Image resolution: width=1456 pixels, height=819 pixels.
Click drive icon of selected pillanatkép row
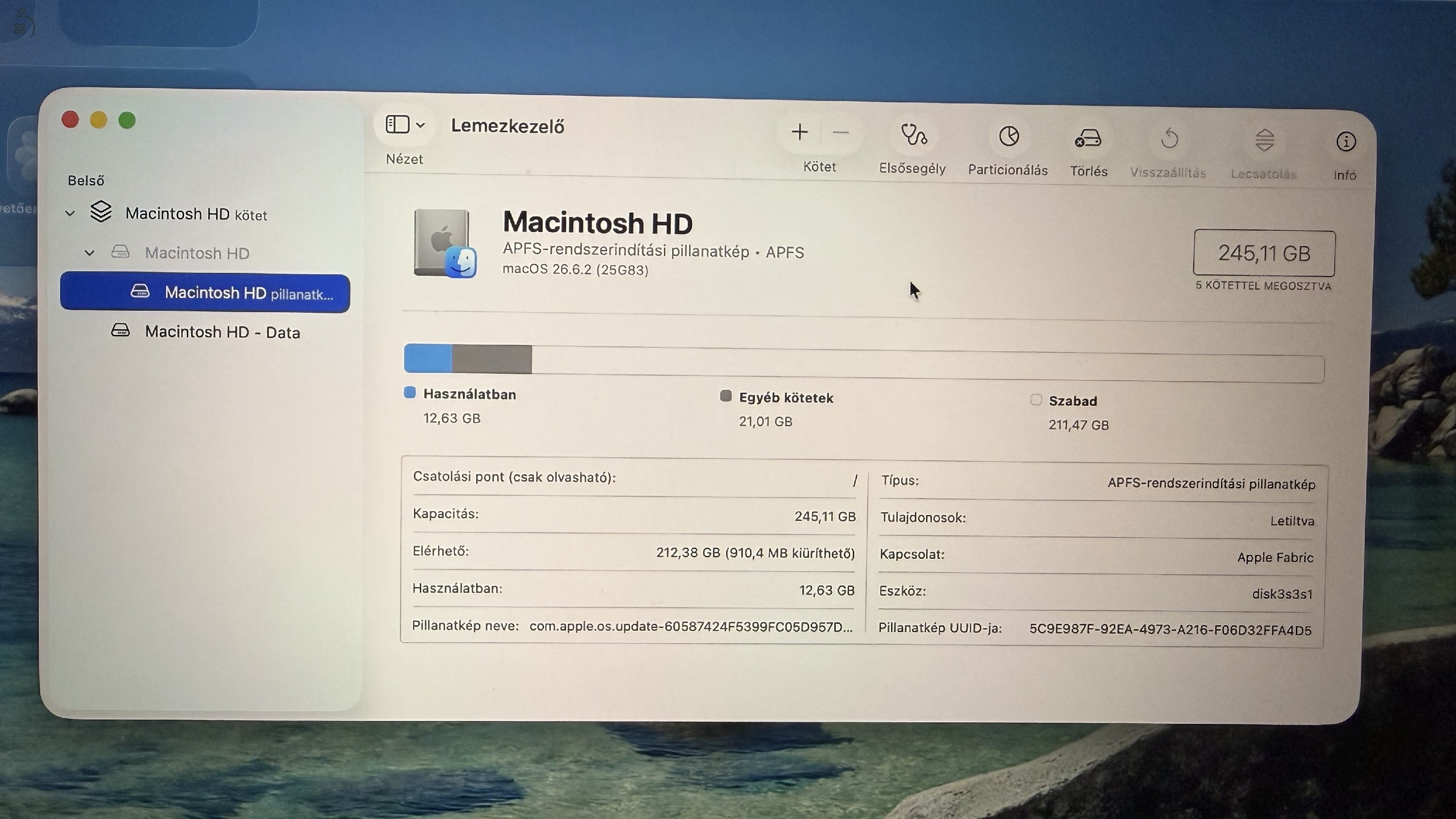click(x=140, y=291)
